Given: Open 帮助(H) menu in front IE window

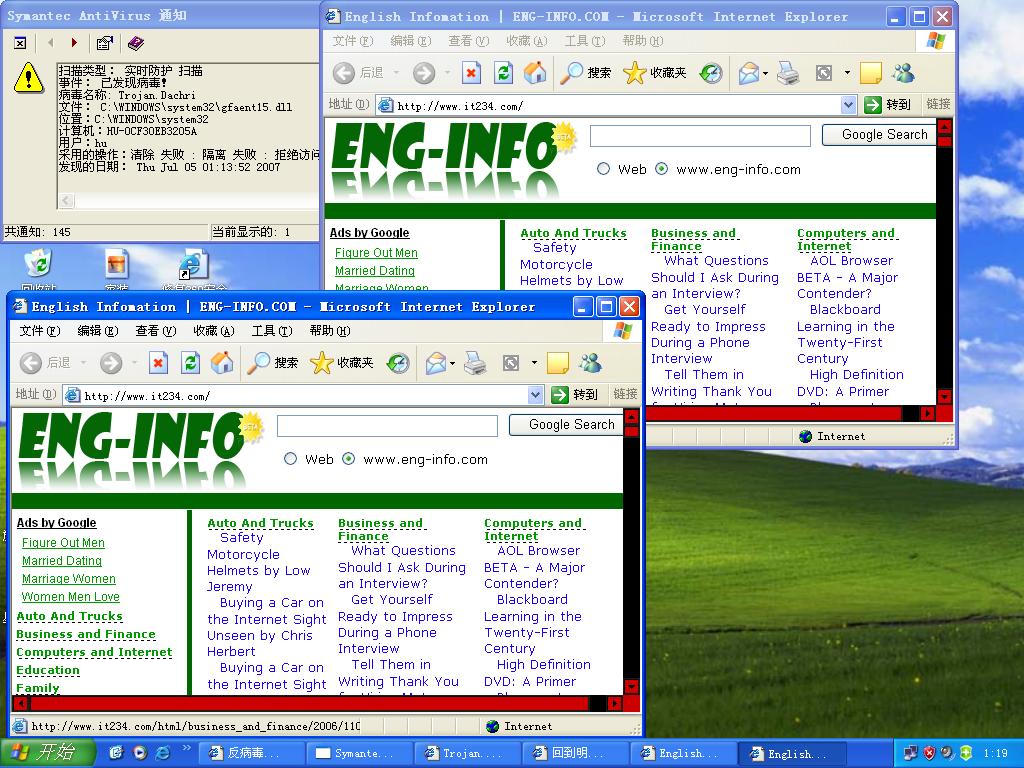Looking at the screenshot, I should point(330,331).
